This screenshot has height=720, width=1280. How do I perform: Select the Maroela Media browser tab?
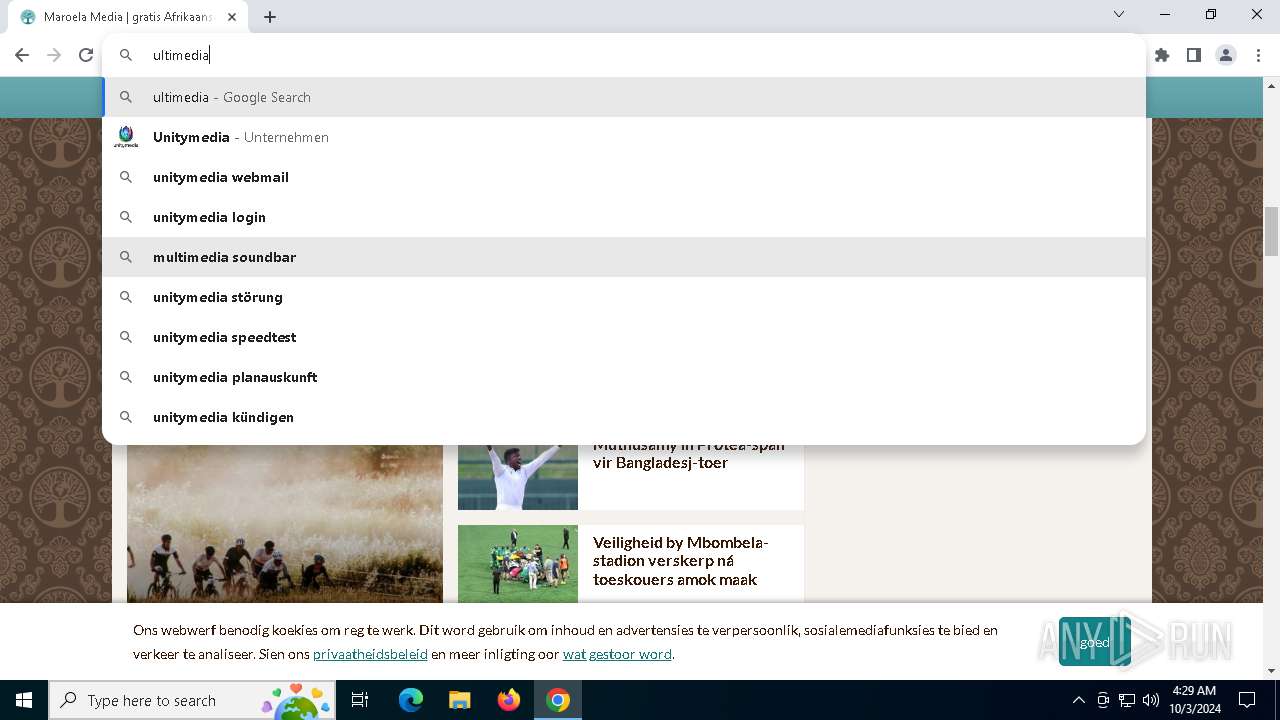[x=128, y=17]
